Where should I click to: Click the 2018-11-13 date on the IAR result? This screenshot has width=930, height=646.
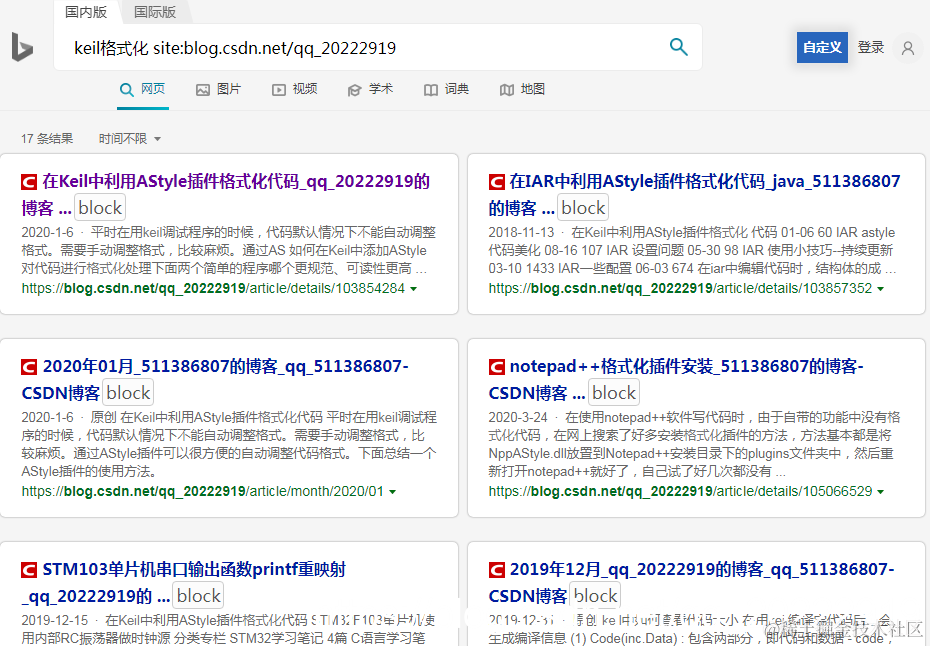(x=521, y=233)
